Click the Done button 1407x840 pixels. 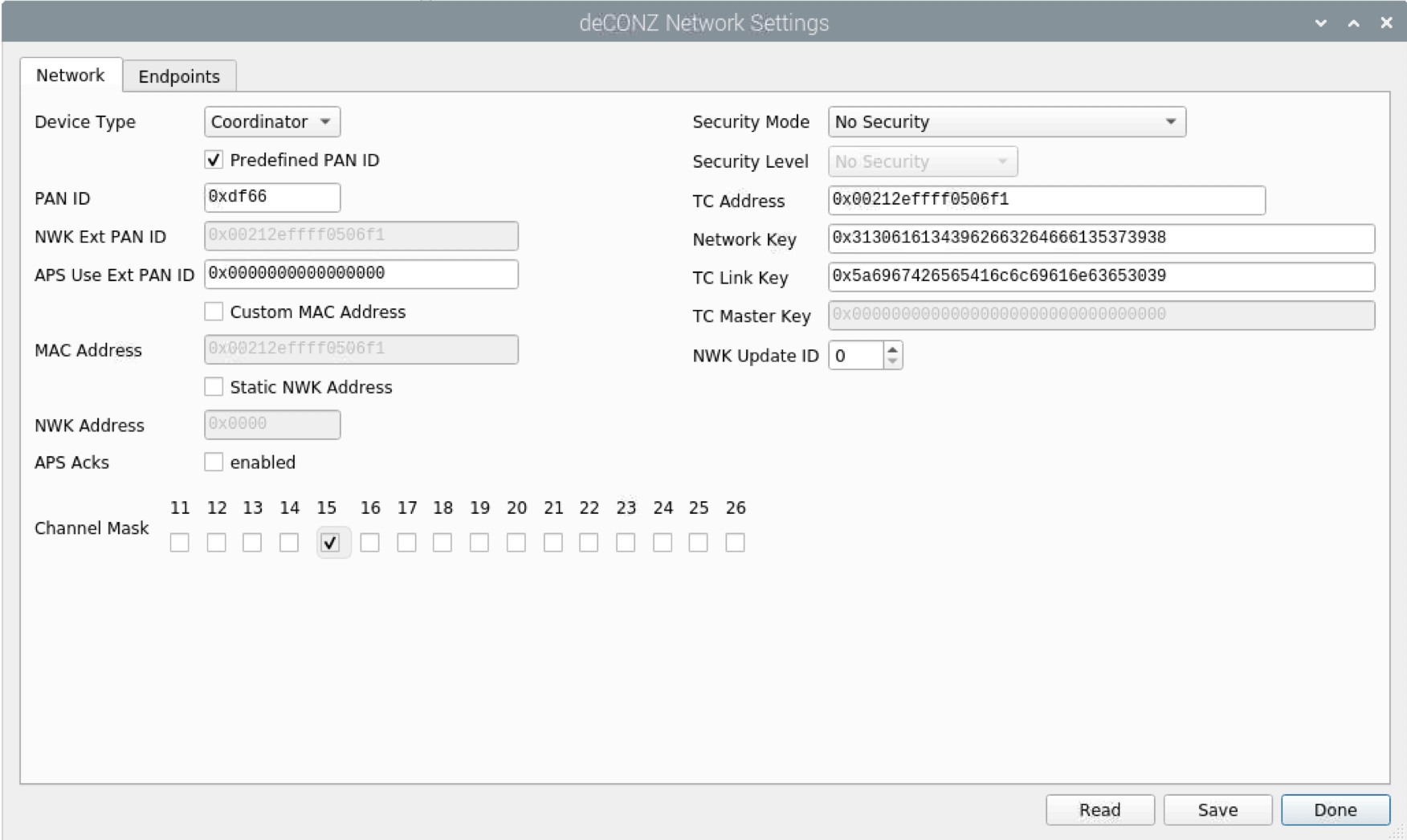point(1335,809)
